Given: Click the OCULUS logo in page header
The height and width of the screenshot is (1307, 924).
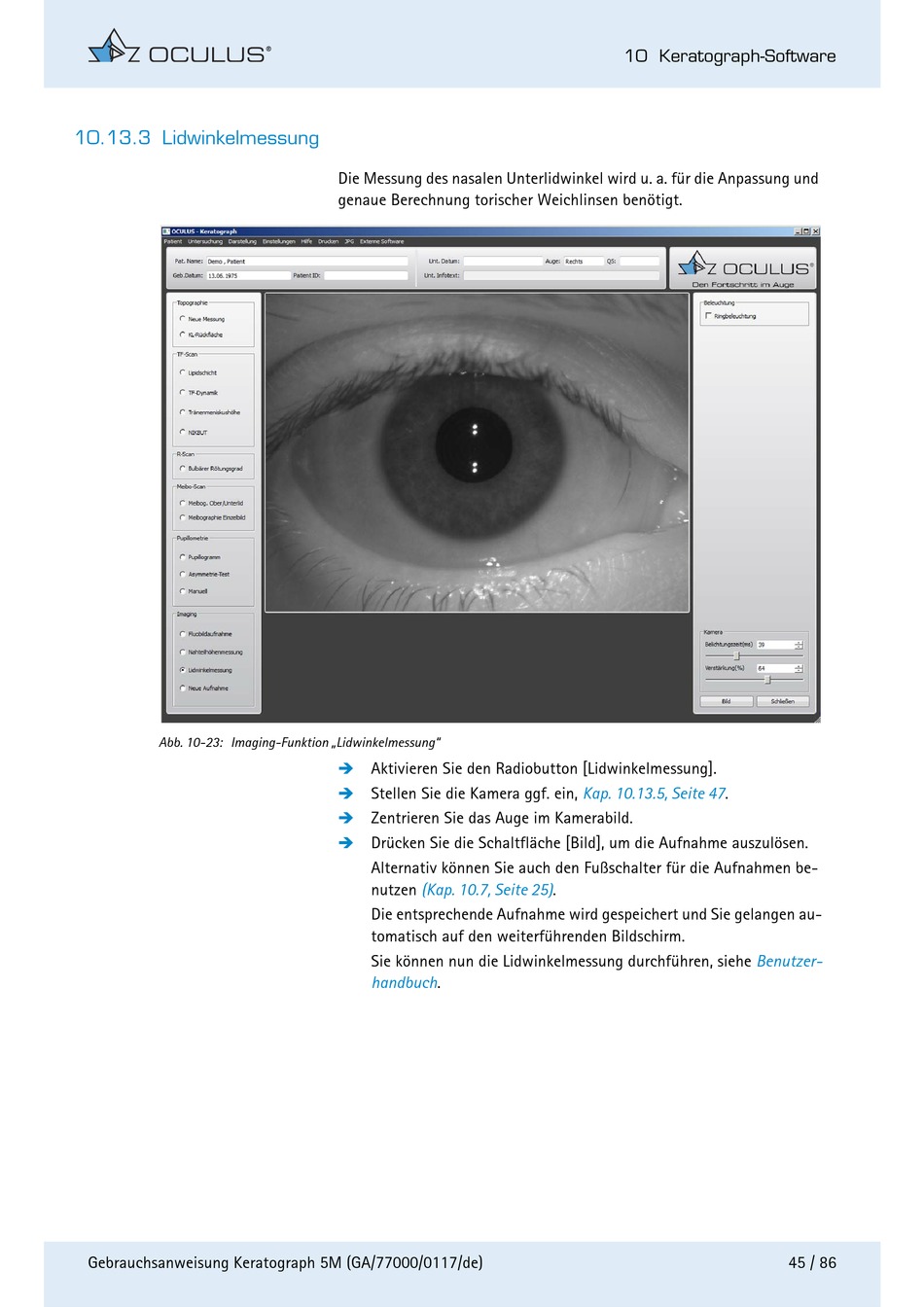Looking at the screenshot, I should coord(180,47).
